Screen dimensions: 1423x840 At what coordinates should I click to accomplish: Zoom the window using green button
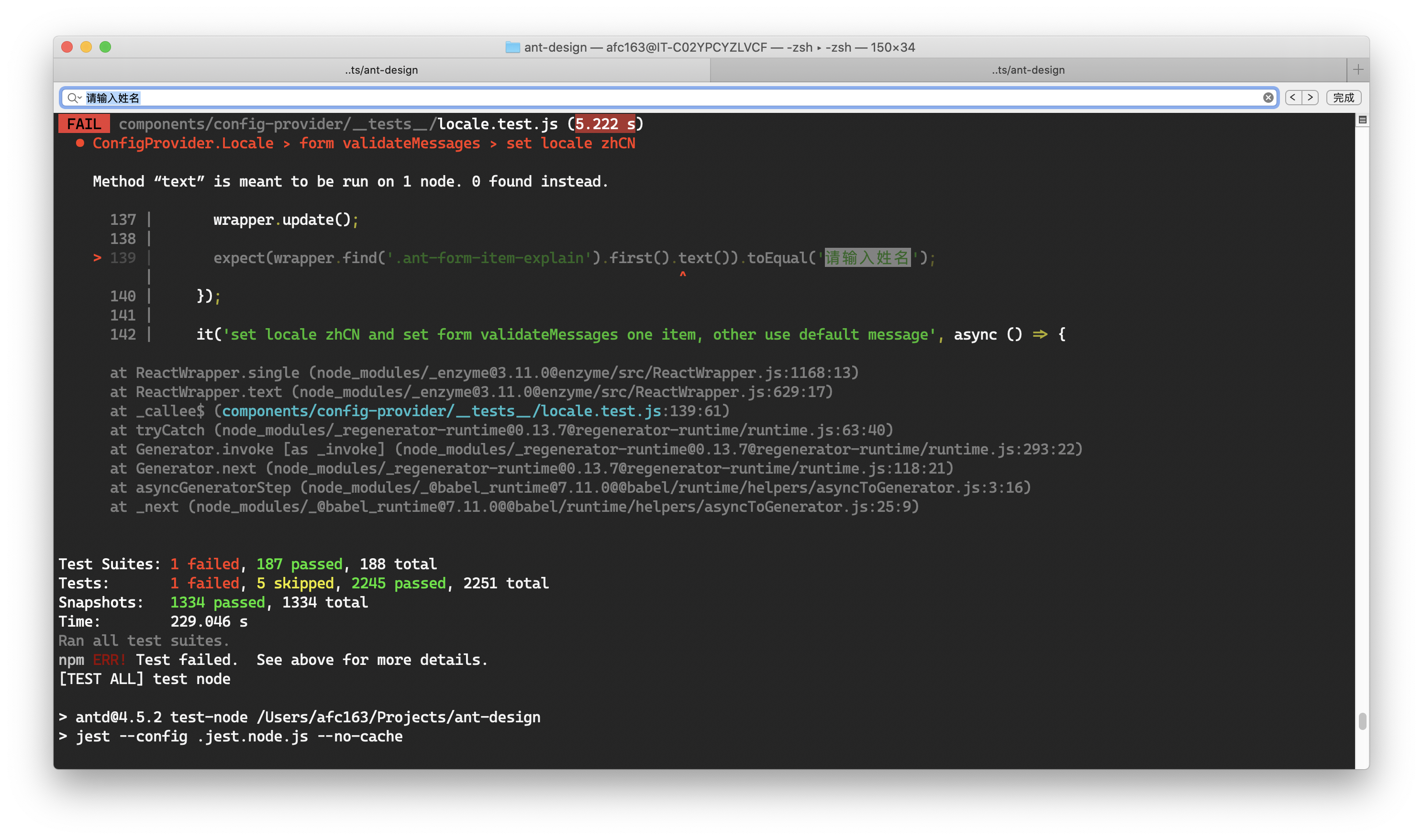pyautogui.click(x=105, y=47)
